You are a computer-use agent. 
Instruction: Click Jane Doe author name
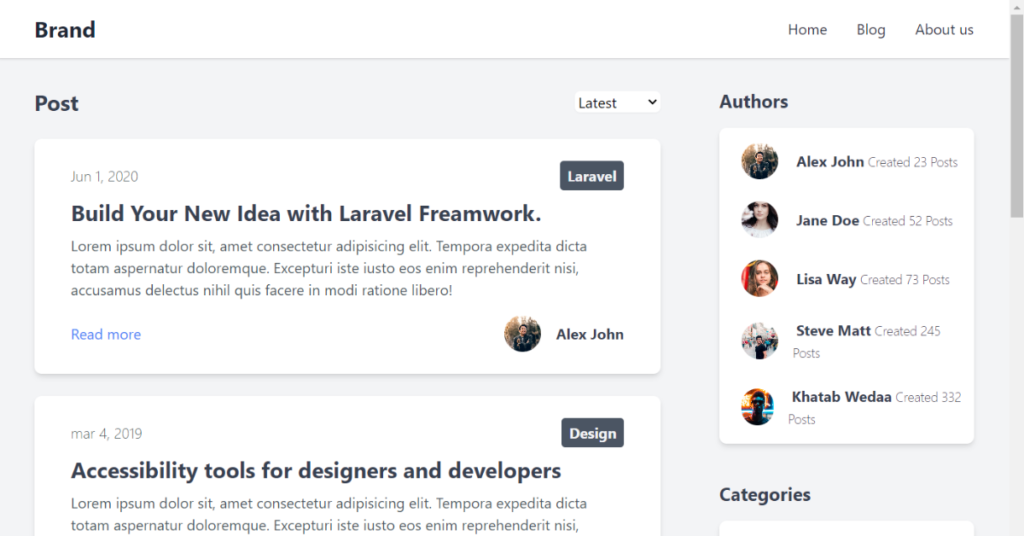click(x=827, y=220)
